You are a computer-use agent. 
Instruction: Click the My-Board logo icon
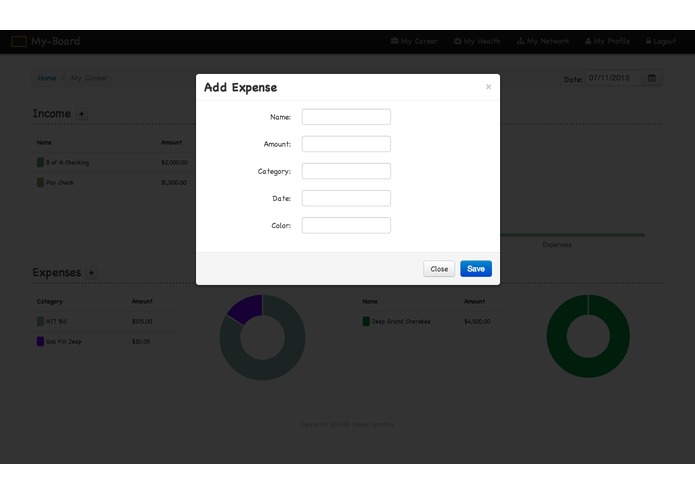pos(19,42)
